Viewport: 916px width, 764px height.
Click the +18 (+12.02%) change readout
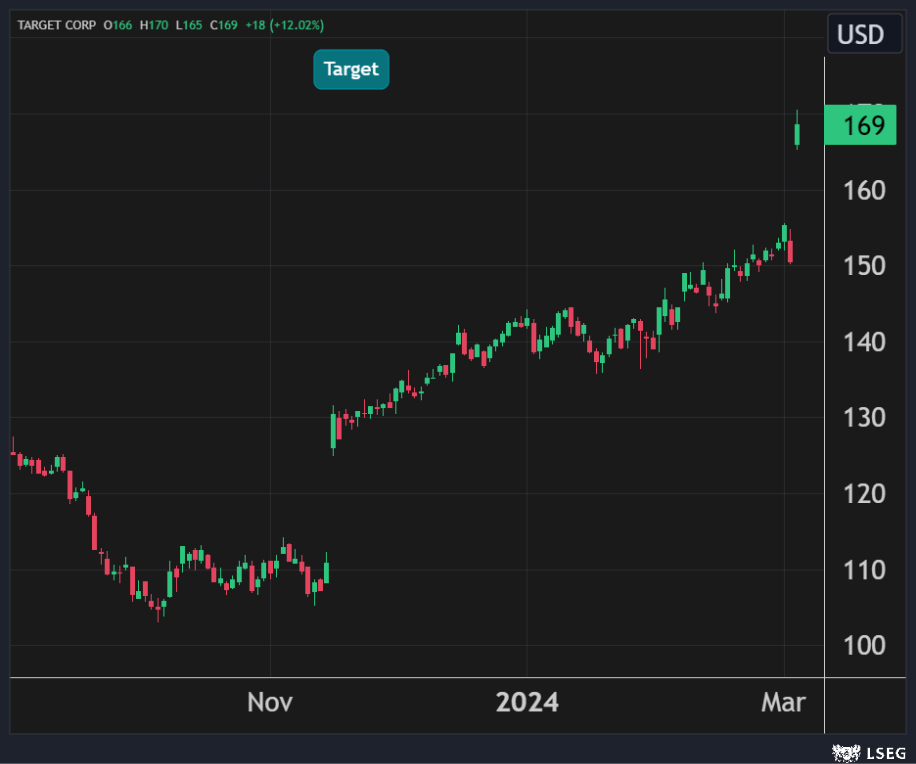pyautogui.click(x=285, y=24)
